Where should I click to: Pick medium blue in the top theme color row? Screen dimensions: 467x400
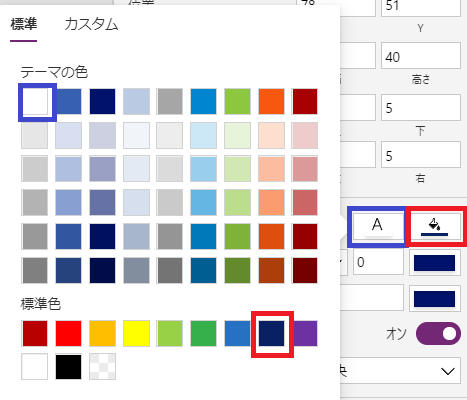(x=68, y=102)
